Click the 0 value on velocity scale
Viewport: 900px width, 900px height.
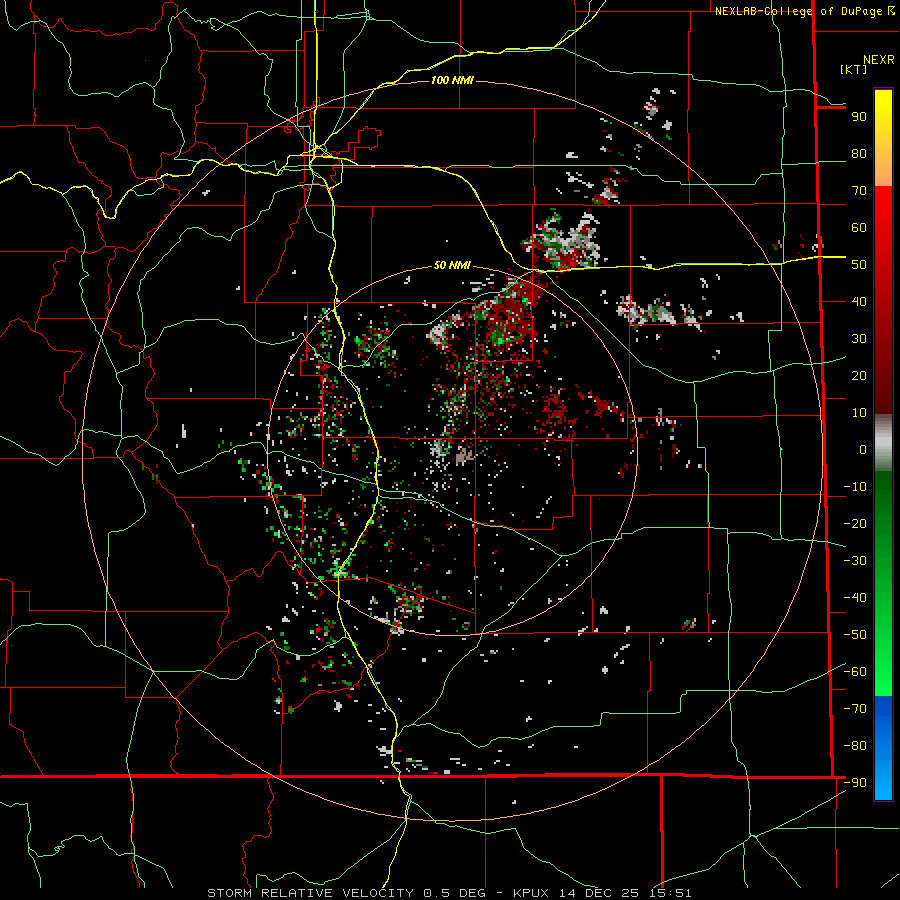(863, 449)
